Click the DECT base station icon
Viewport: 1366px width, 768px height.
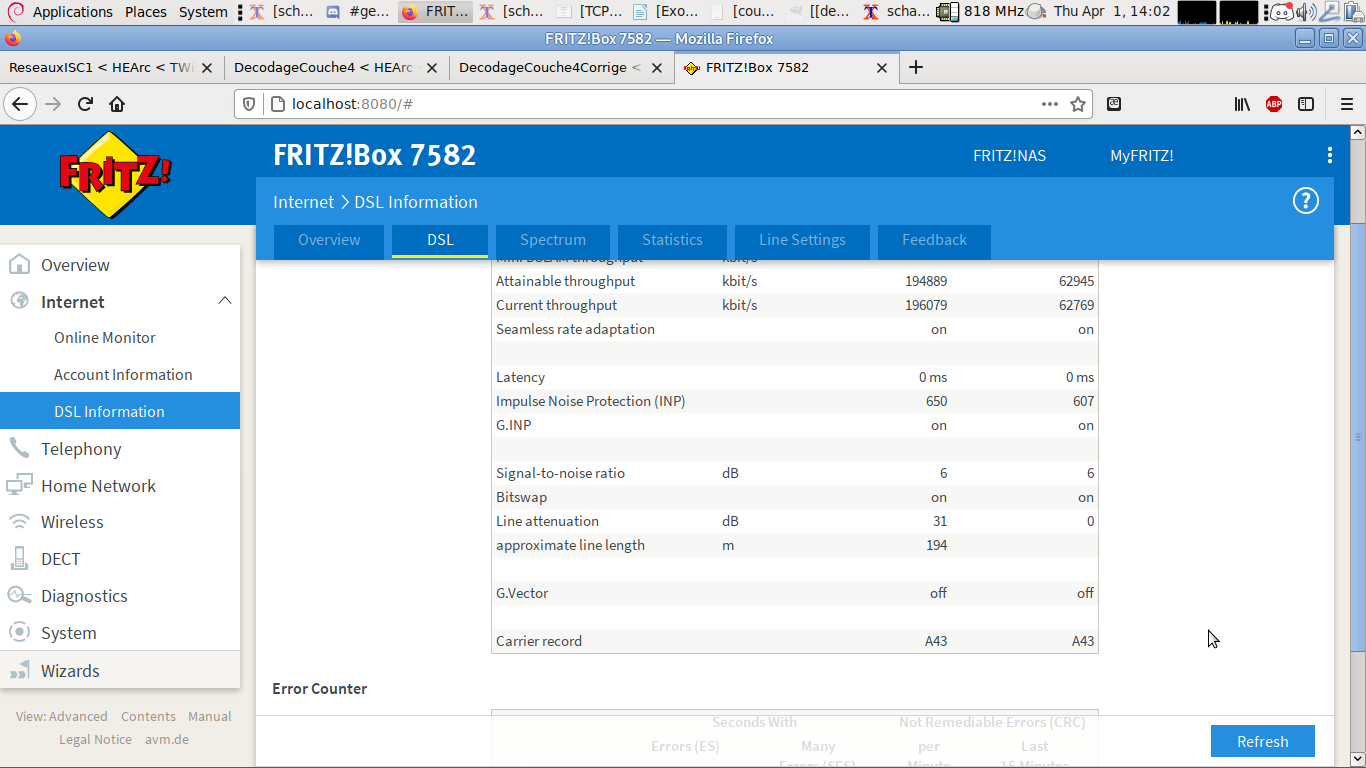coord(19,558)
